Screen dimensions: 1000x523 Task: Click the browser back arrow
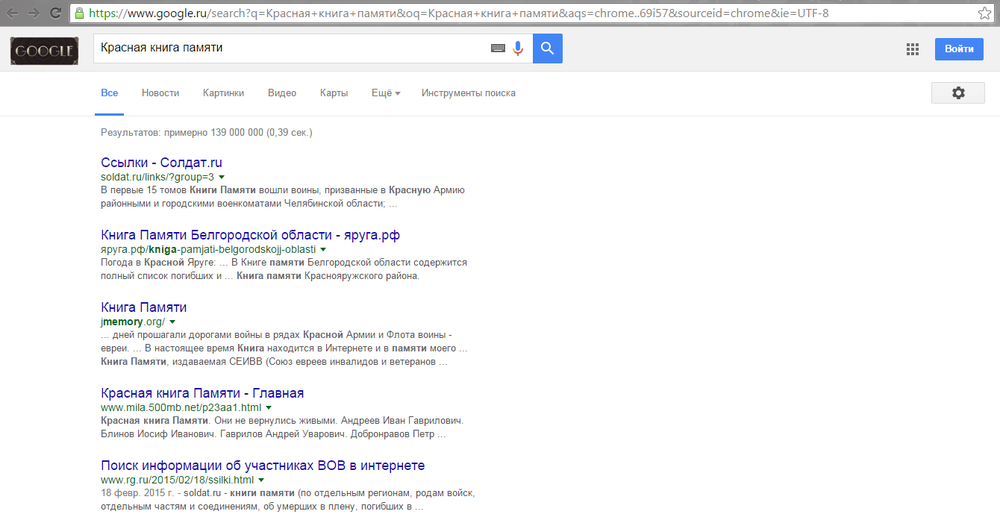point(11,13)
